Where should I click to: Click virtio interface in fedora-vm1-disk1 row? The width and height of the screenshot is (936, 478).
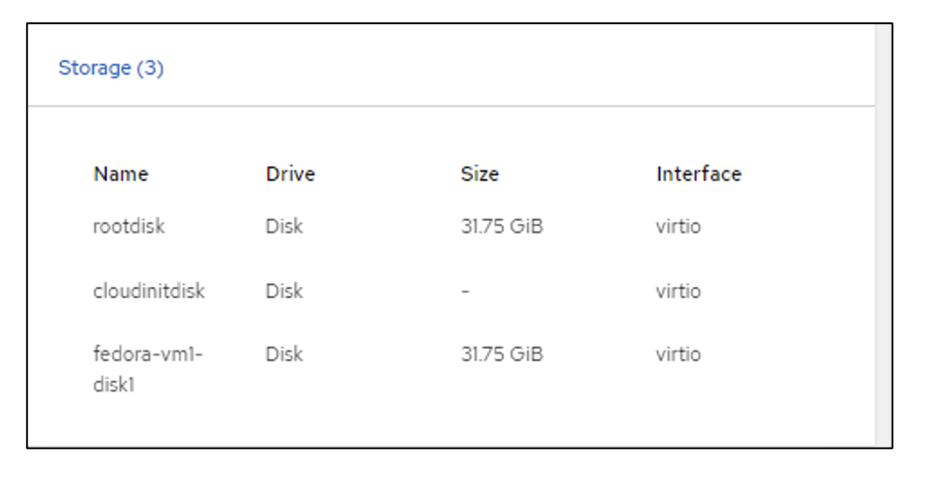click(x=678, y=354)
